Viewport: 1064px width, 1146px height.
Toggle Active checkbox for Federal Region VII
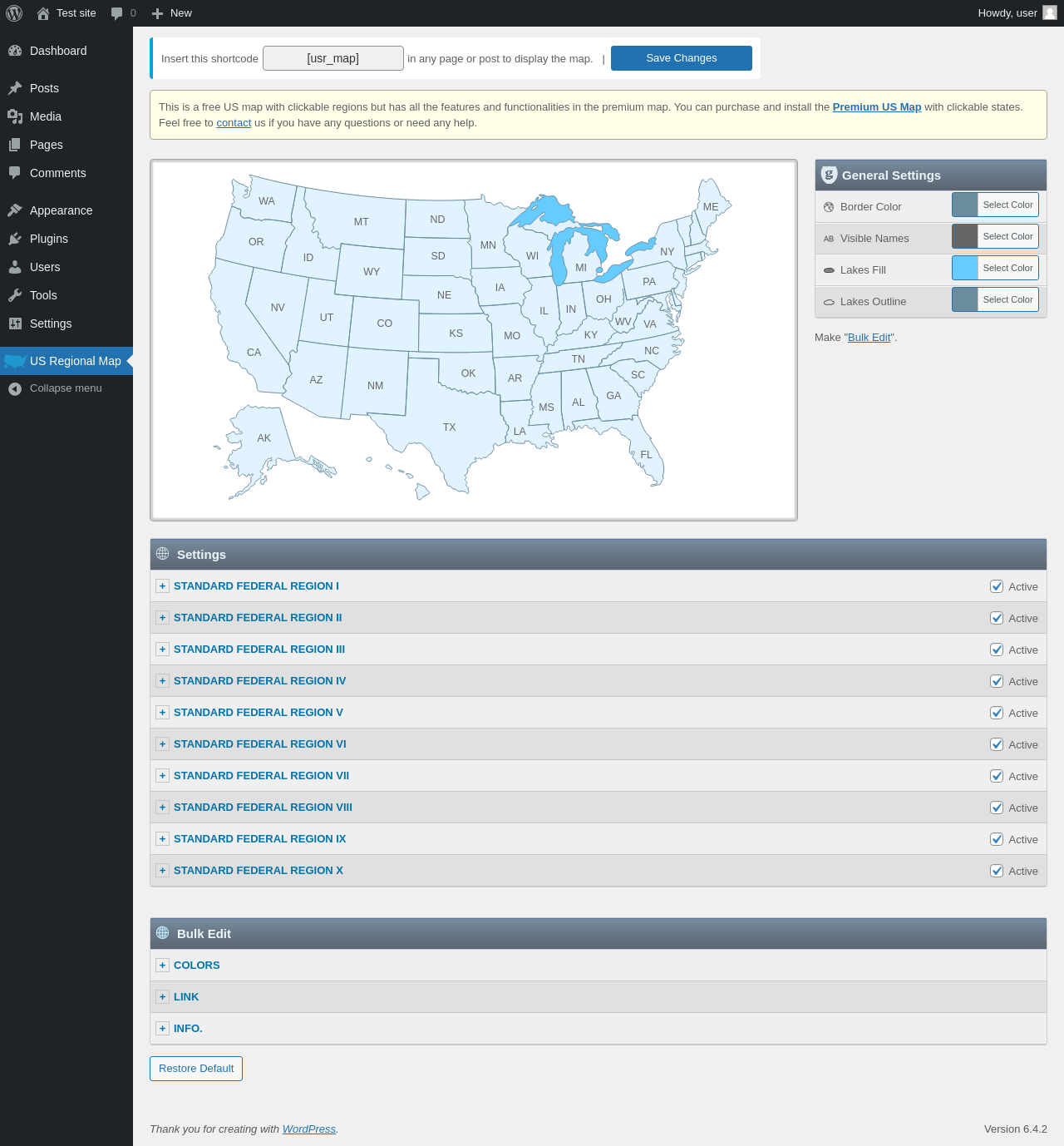[997, 776]
